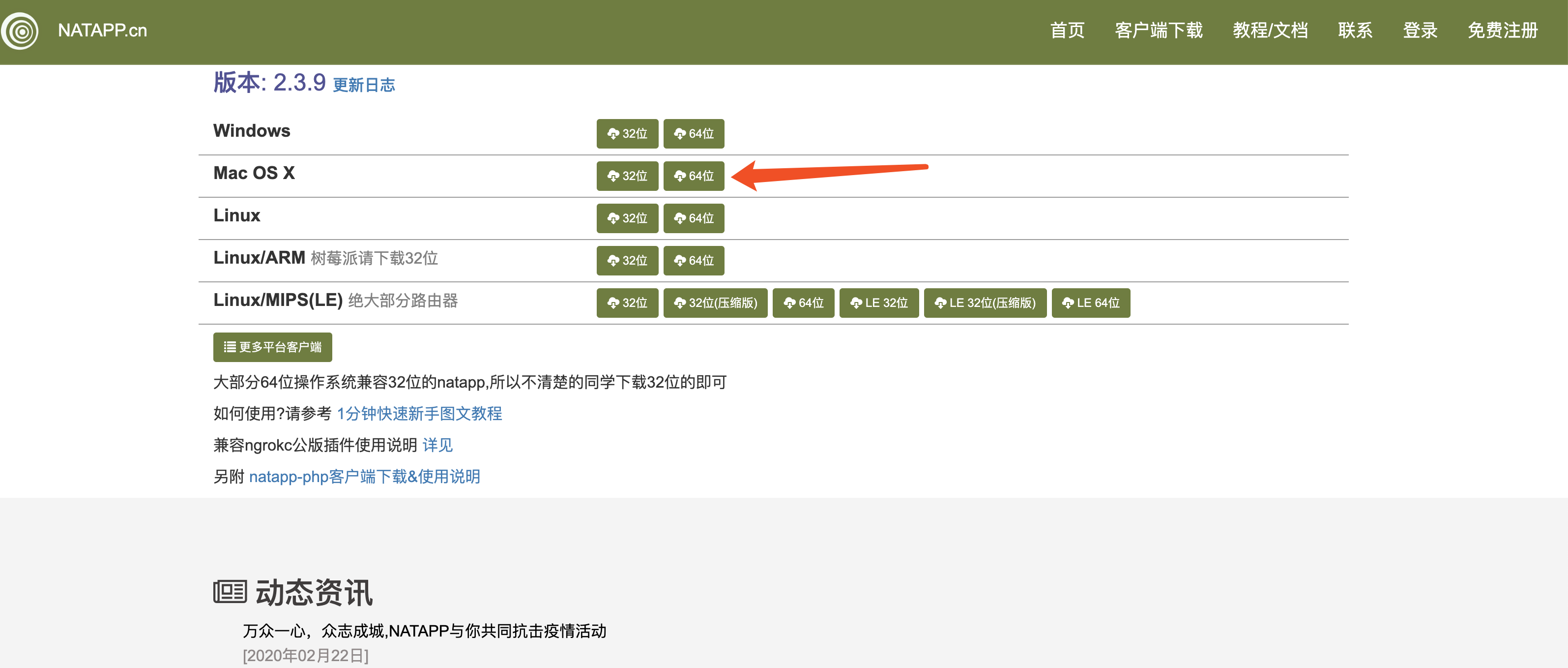Open the natapp-php客户端下载&使用说明 link
This screenshot has width=1568, height=668.
(365, 477)
